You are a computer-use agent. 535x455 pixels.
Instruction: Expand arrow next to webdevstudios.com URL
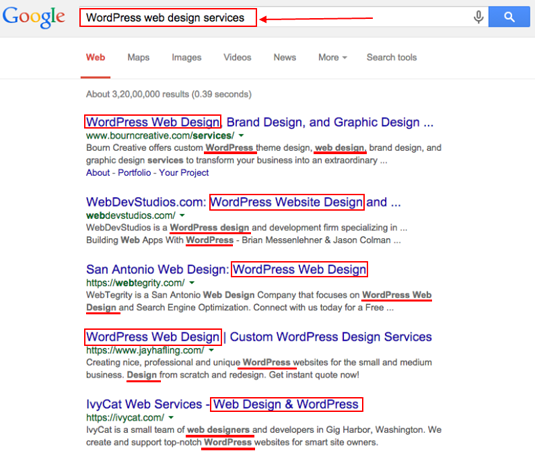[x=182, y=215]
